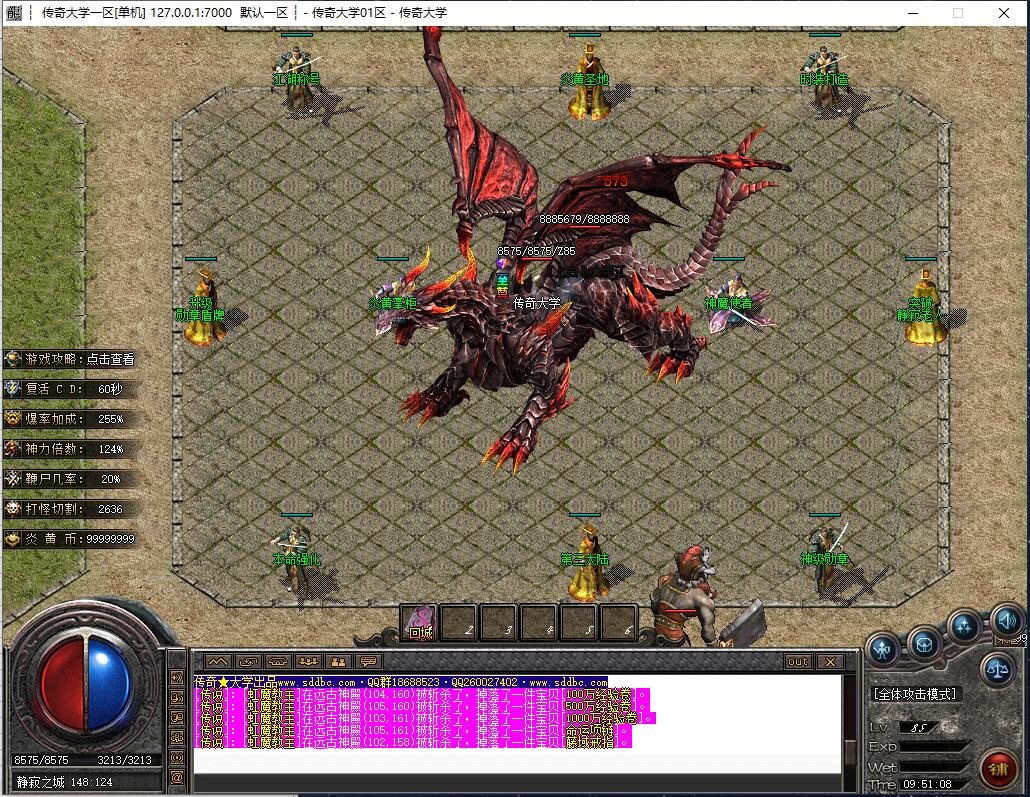The height and width of the screenshot is (797, 1030).
Task: Click the 鞭尸几率: 20% row
Action: [x=70, y=479]
